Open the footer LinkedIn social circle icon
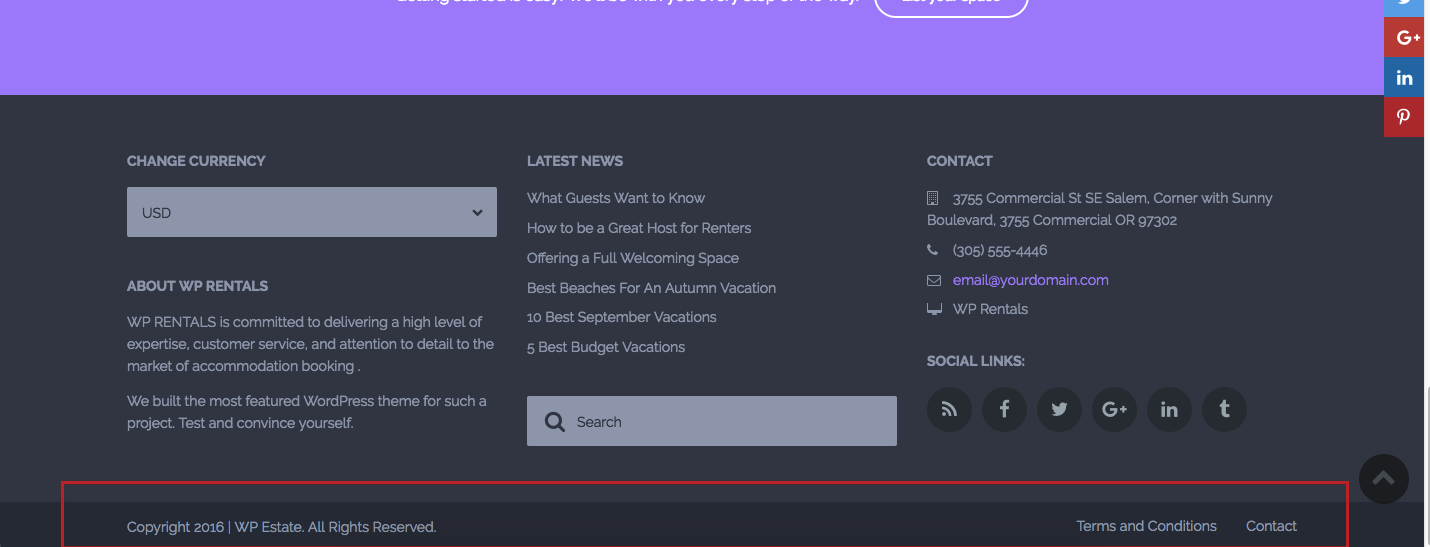Image resolution: width=1430 pixels, height=547 pixels. click(x=1169, y=409)
